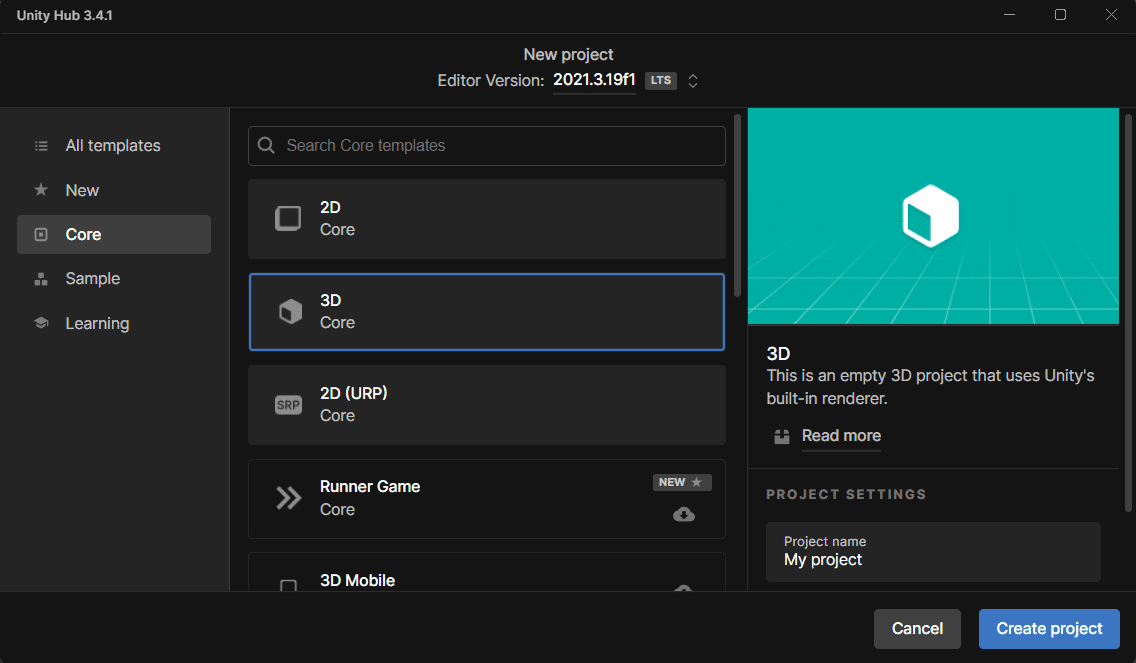Click the 3D template preview thumbnail
The width and height of the screenshot is (1136, 663).
coord(933,216)
